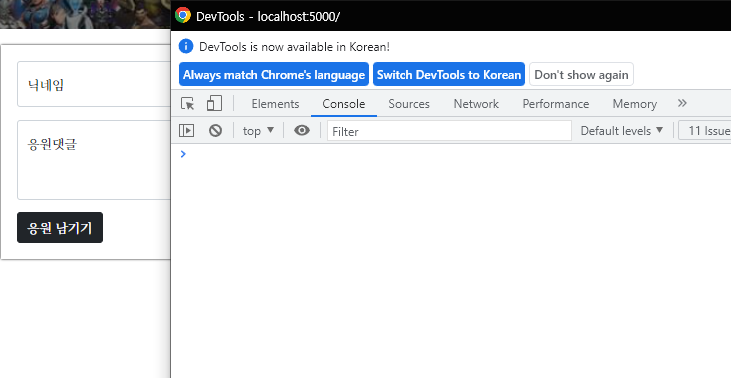Click Don't show again
731x378 pixels.
[581, 75]
